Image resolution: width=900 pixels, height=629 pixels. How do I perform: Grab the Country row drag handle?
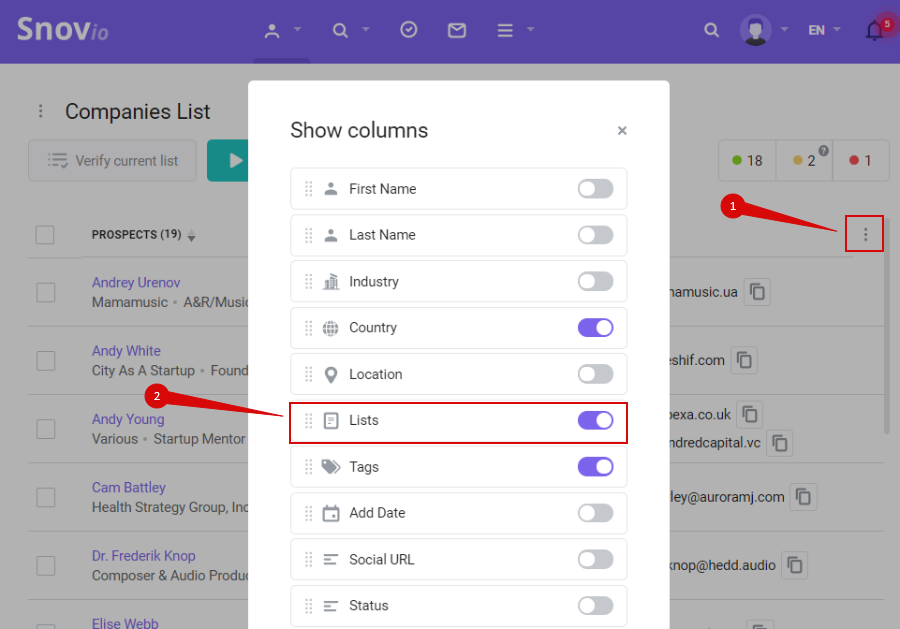coord(309,328)
